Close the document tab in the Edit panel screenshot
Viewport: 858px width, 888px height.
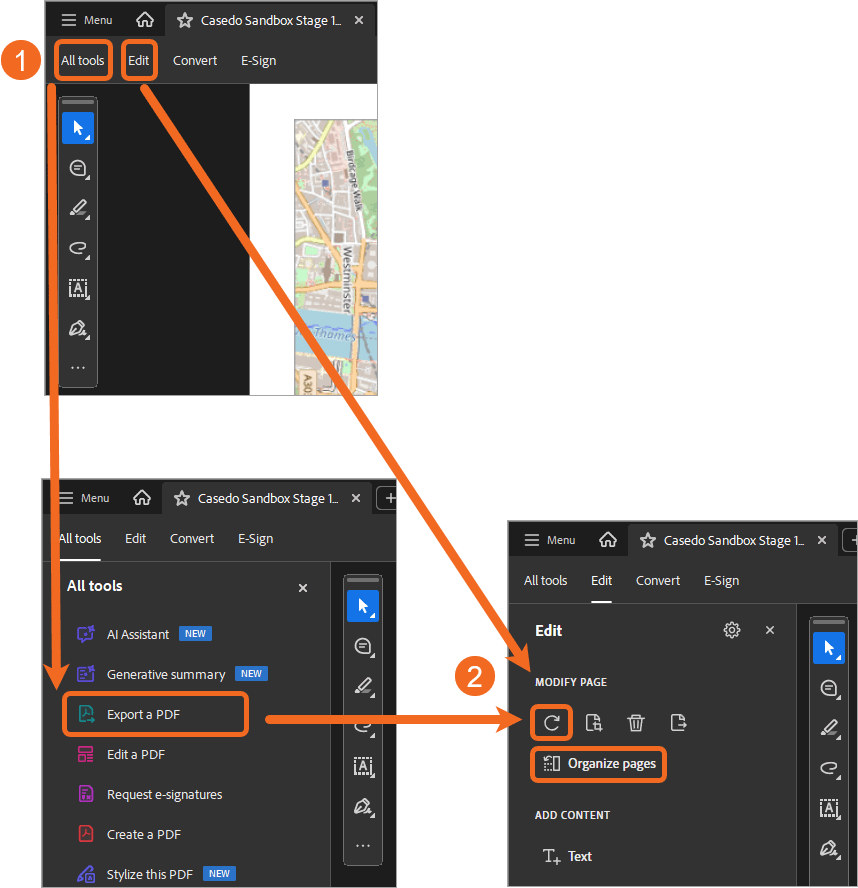click(x=822, y=540)
